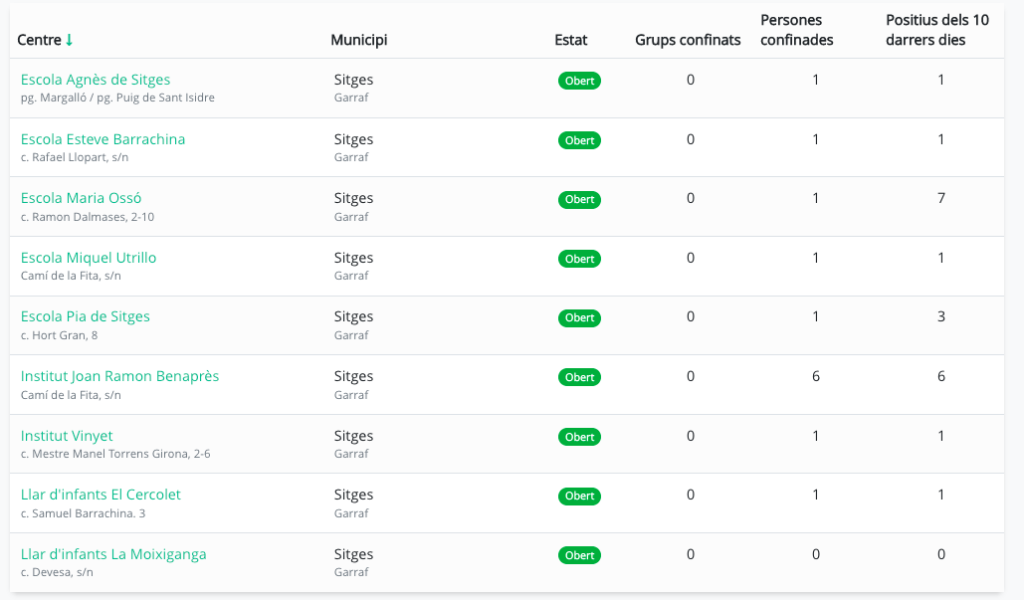Sort by Persones confinades header
Image resolution: width=1024 pixels, height=600 pixels.
(x=797, y=30)
